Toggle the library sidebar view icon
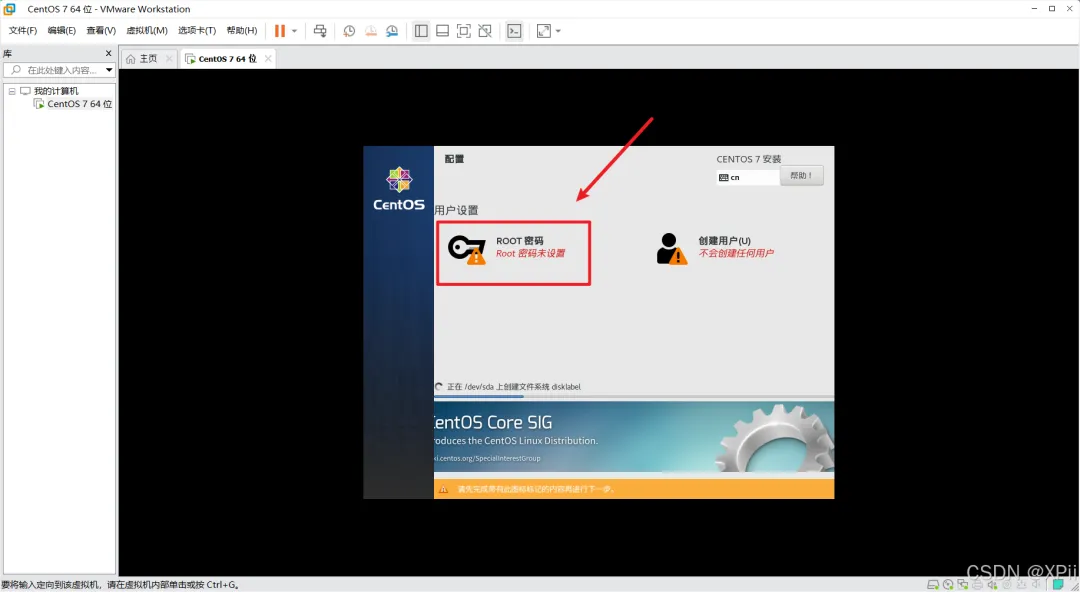Image resolution: width=1080 pixels, height=592 pixels. [421, 31]
